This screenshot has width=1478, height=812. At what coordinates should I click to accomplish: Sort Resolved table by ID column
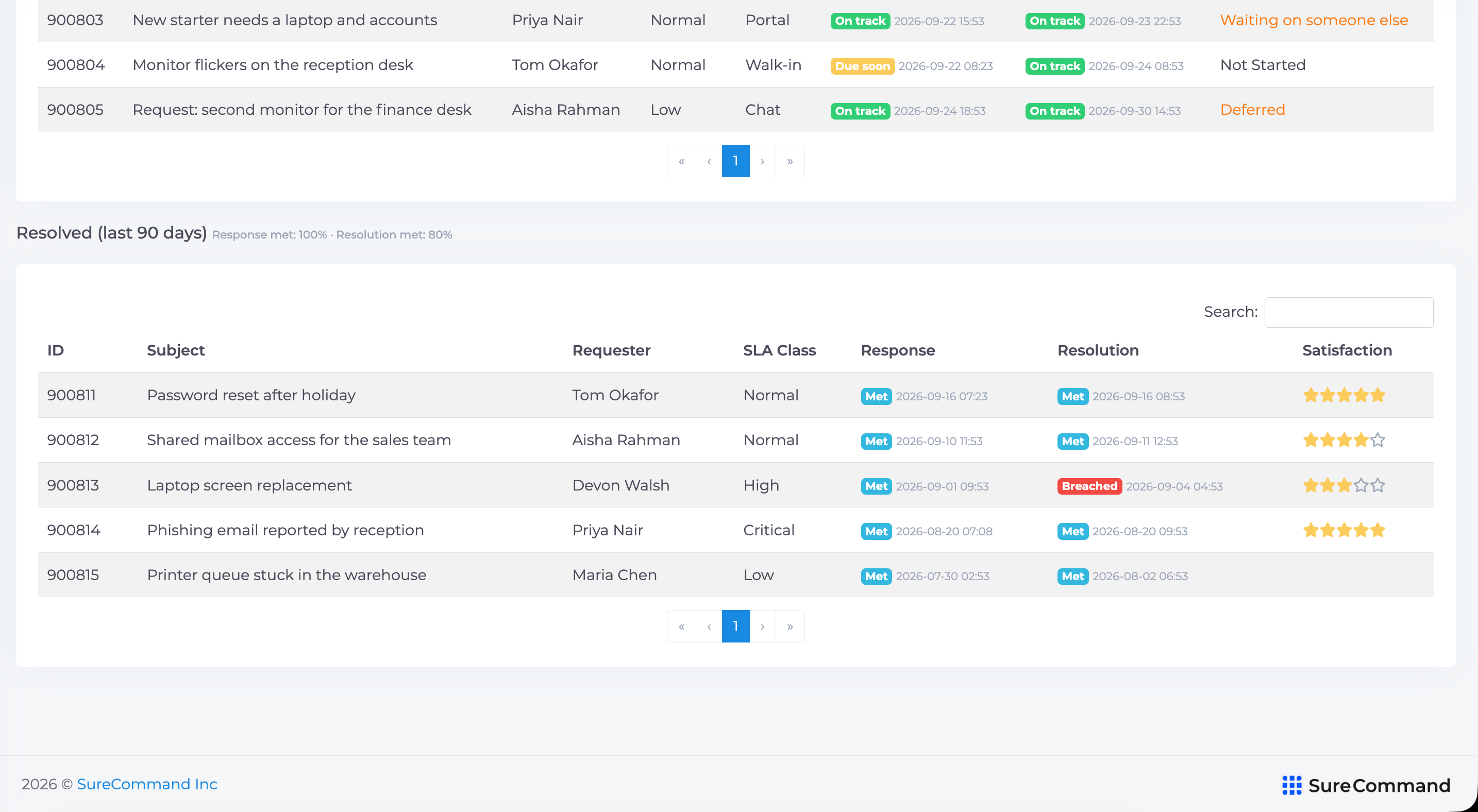tap(56, 350)
